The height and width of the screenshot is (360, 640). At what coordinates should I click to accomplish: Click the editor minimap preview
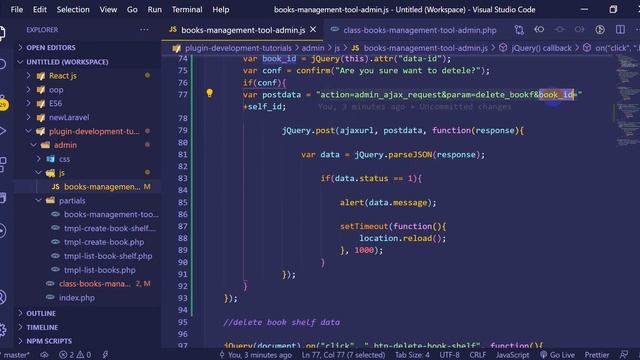click(627, 100)
